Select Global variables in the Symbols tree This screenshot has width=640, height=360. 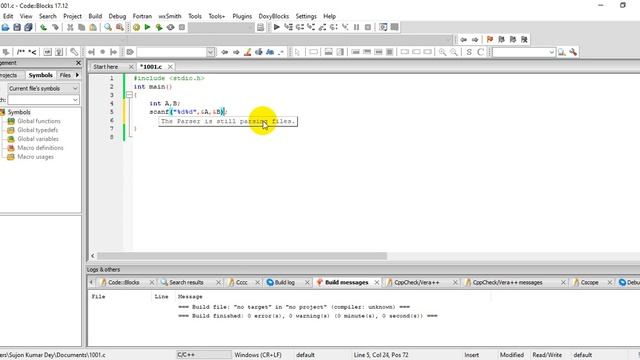38,139
